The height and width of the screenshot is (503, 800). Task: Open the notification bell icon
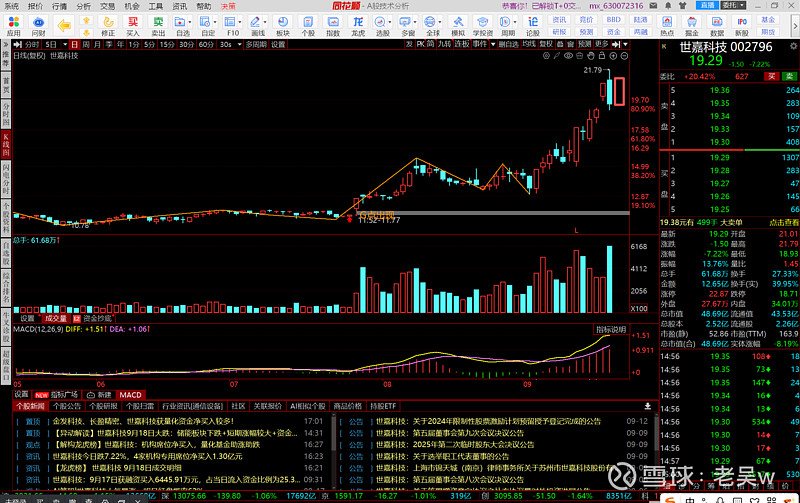[668, 6]
